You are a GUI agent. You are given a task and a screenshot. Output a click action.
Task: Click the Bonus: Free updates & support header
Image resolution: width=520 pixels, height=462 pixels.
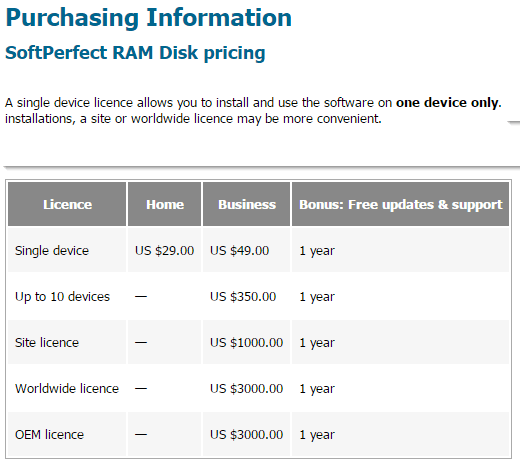pos(401,204)
